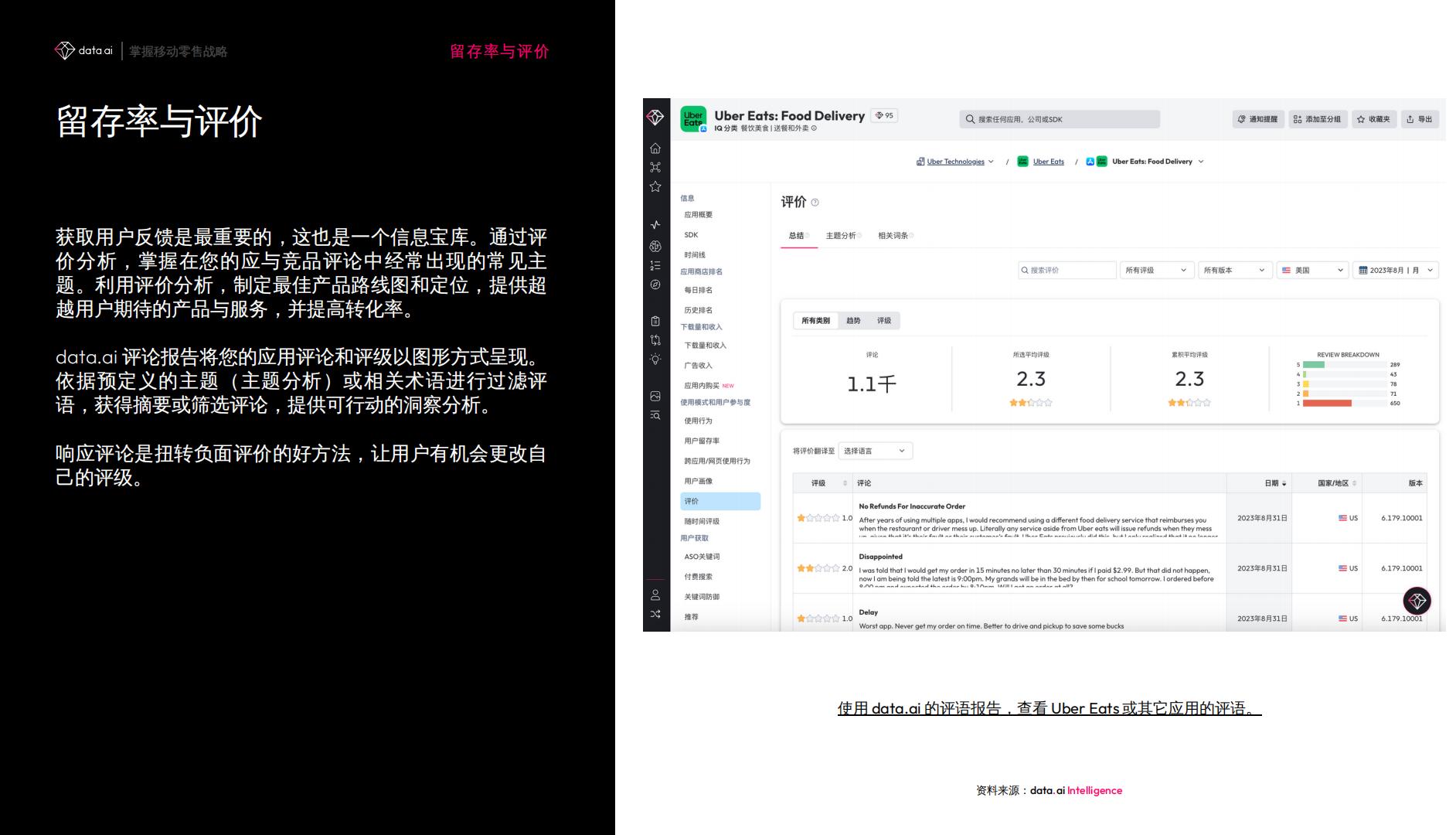Click the lightbulb insights icon

655,360
